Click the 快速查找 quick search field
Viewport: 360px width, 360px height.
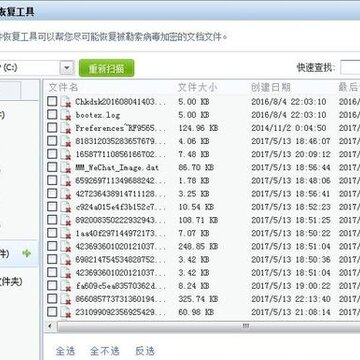pyautogui.click(x=350, y=68)
